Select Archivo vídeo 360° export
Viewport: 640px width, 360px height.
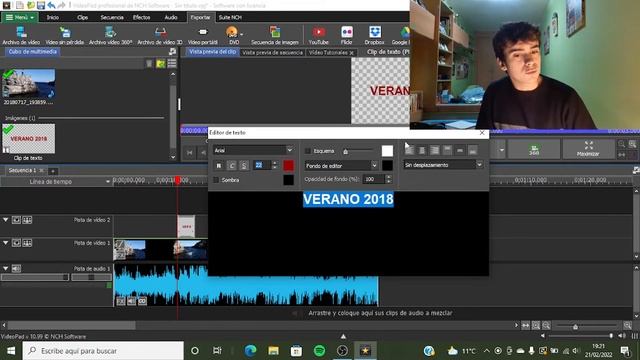(x=110, y=35)
